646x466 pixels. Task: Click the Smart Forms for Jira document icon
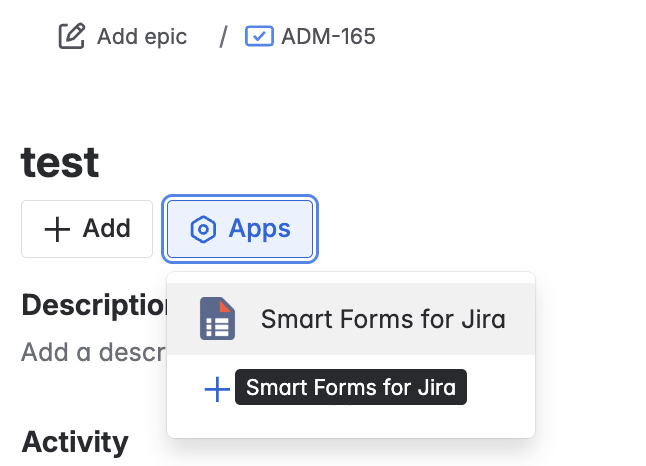[217, 319]
